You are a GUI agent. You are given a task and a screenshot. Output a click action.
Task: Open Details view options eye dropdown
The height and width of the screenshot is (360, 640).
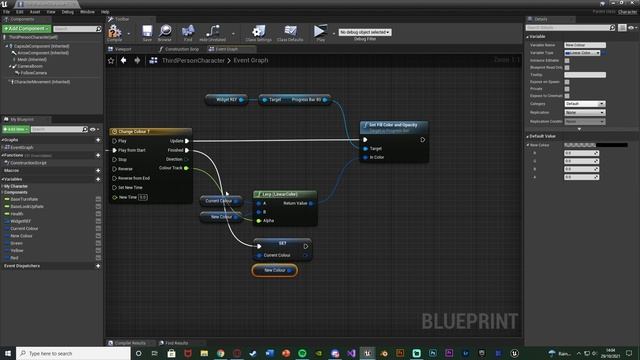633,28
